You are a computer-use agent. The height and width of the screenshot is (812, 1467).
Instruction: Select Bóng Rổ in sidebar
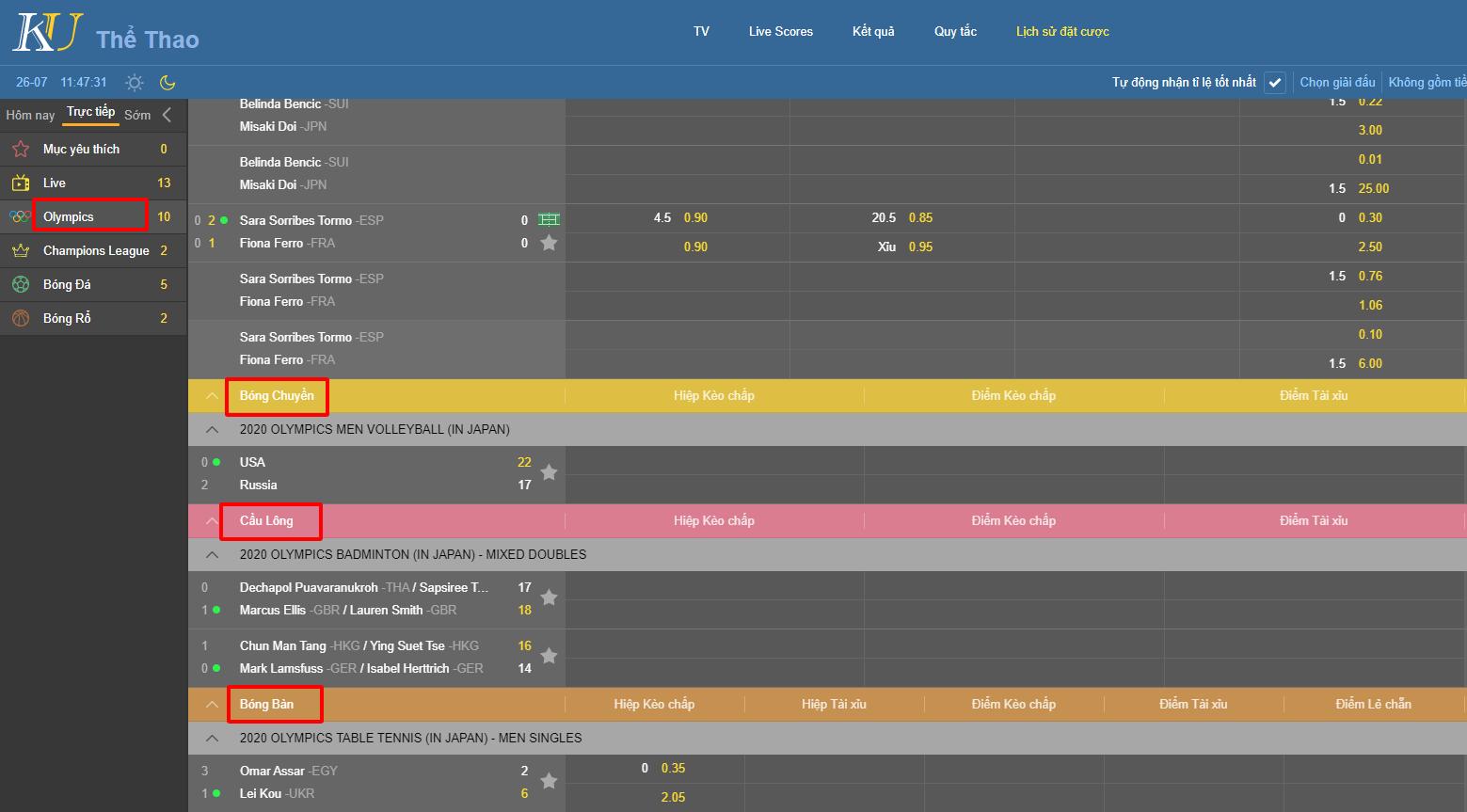click(93, 318)
